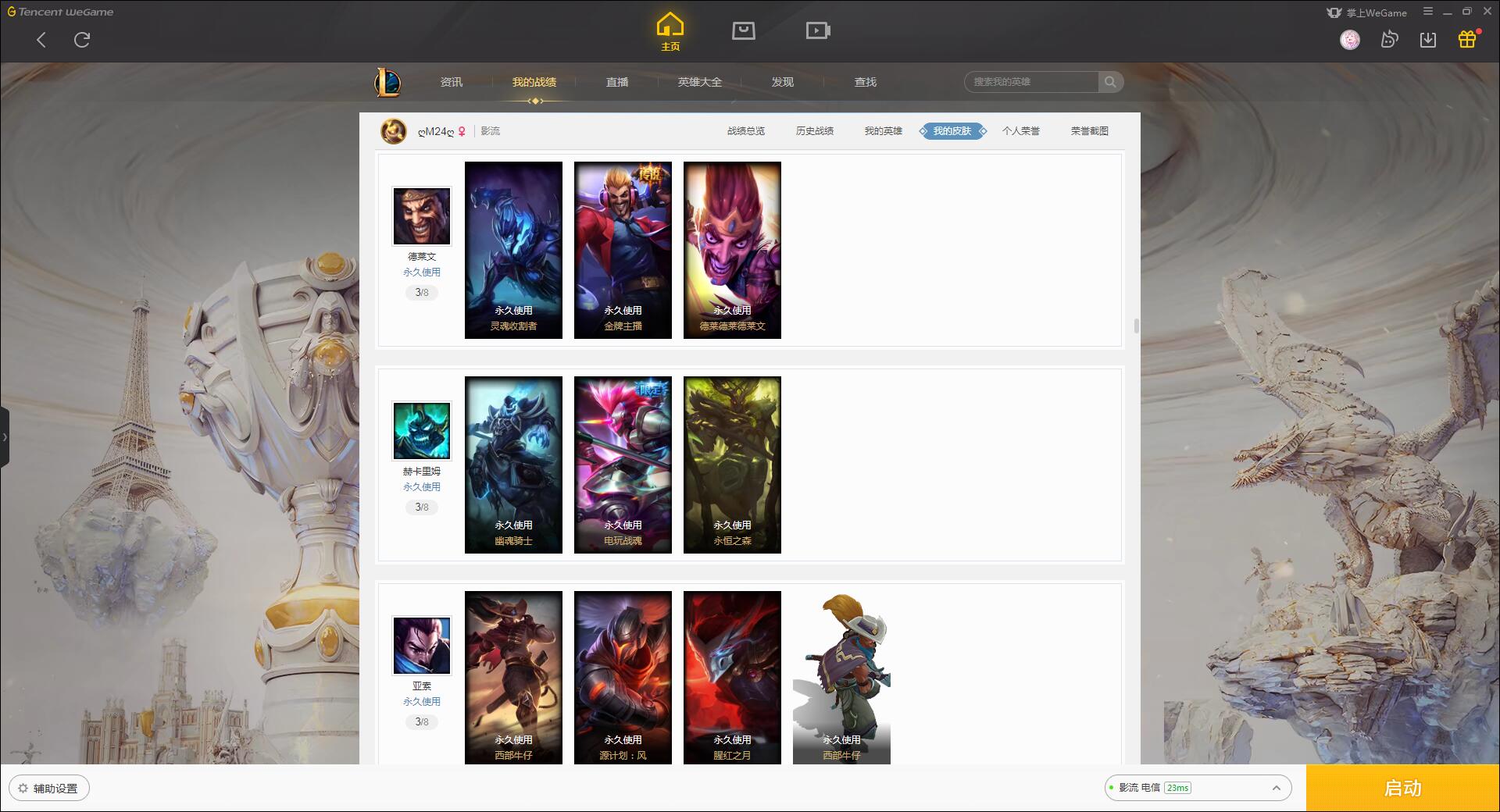Open the download manager icon
The image size is (1500, 812).
pos(1428,40)
